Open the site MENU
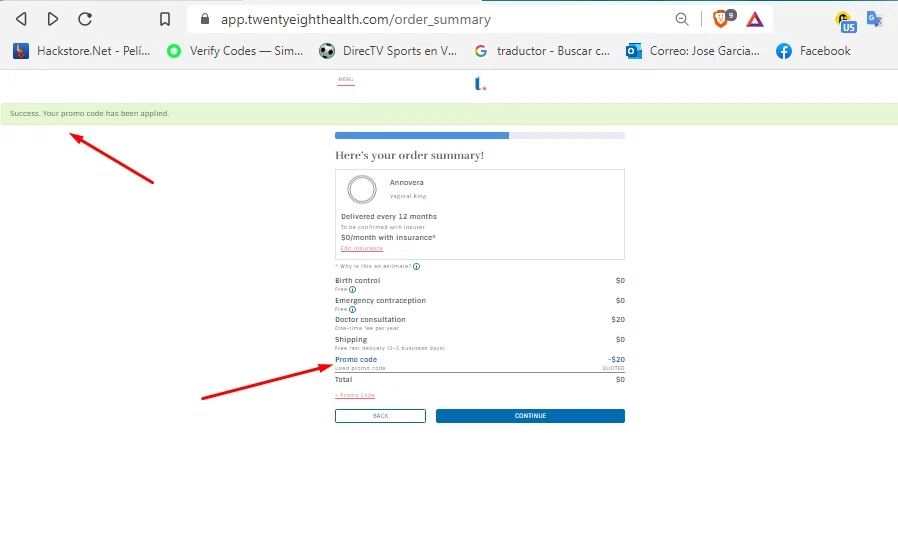Viewport: 898px width, 558px height. pyautogui.click(x=346, y=81)
